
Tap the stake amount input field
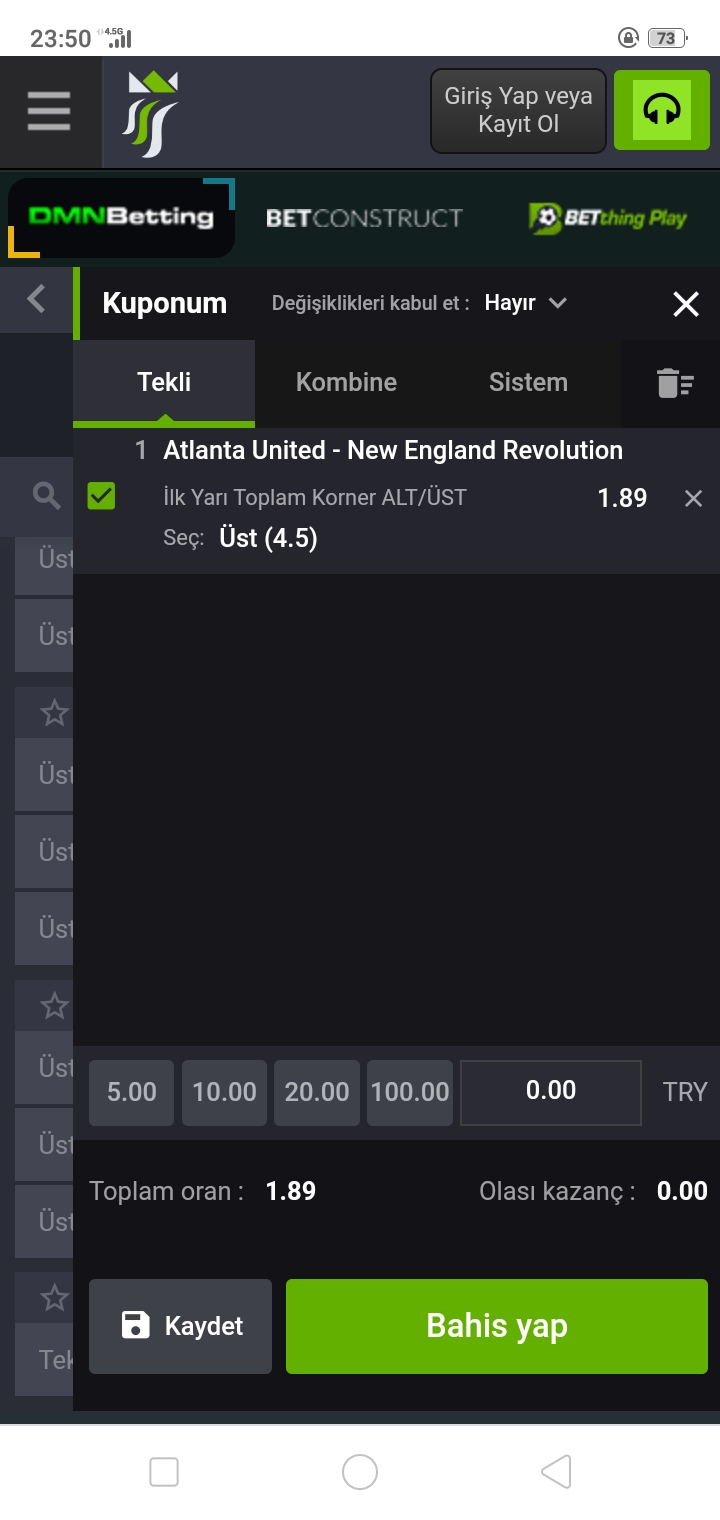coord(551,1092)
